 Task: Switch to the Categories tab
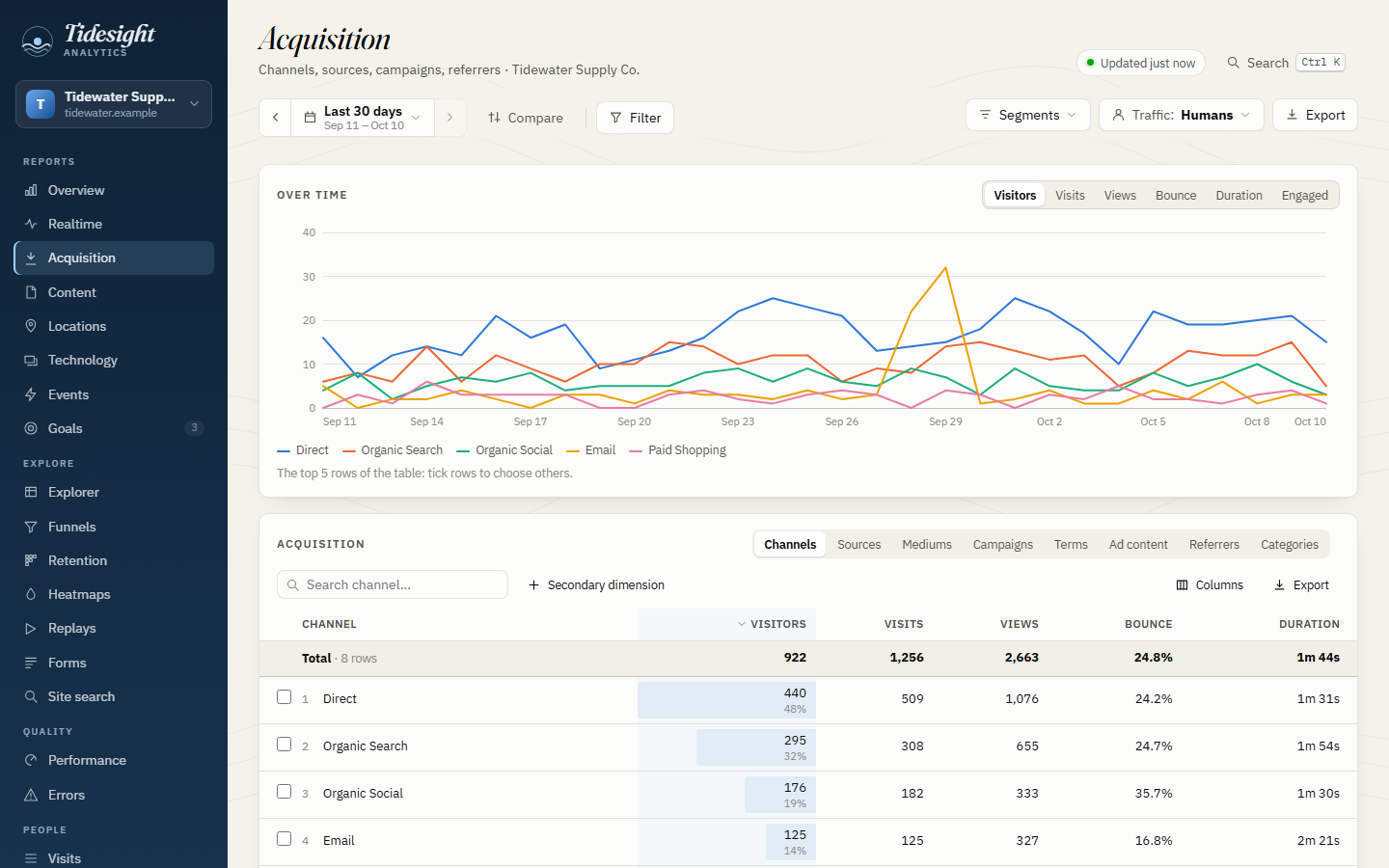pyautogui.click(x=1289, y=544)
